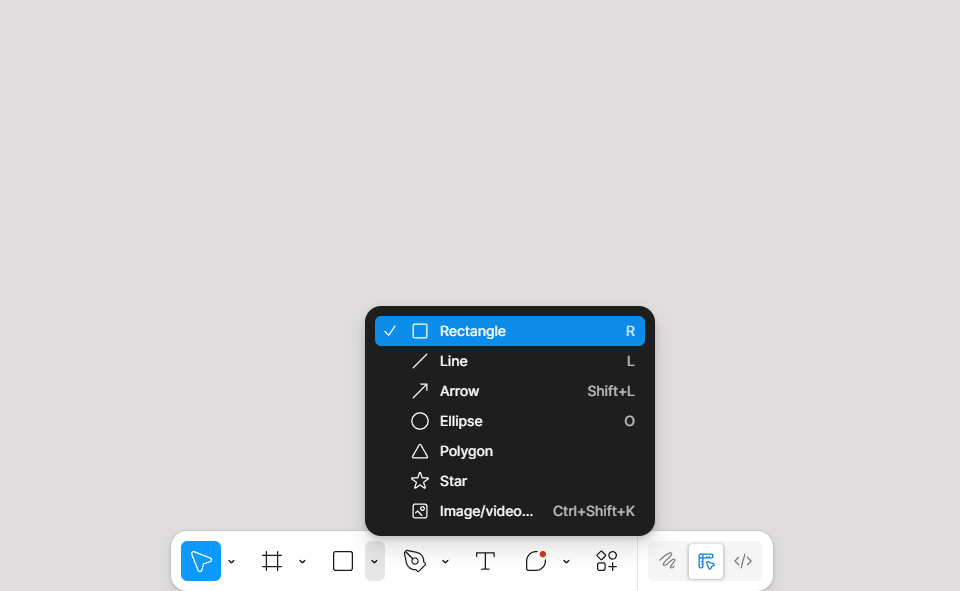This screenshot has width=960, height=591.
Task: Switch to Design mode
Action: [706, 561]
